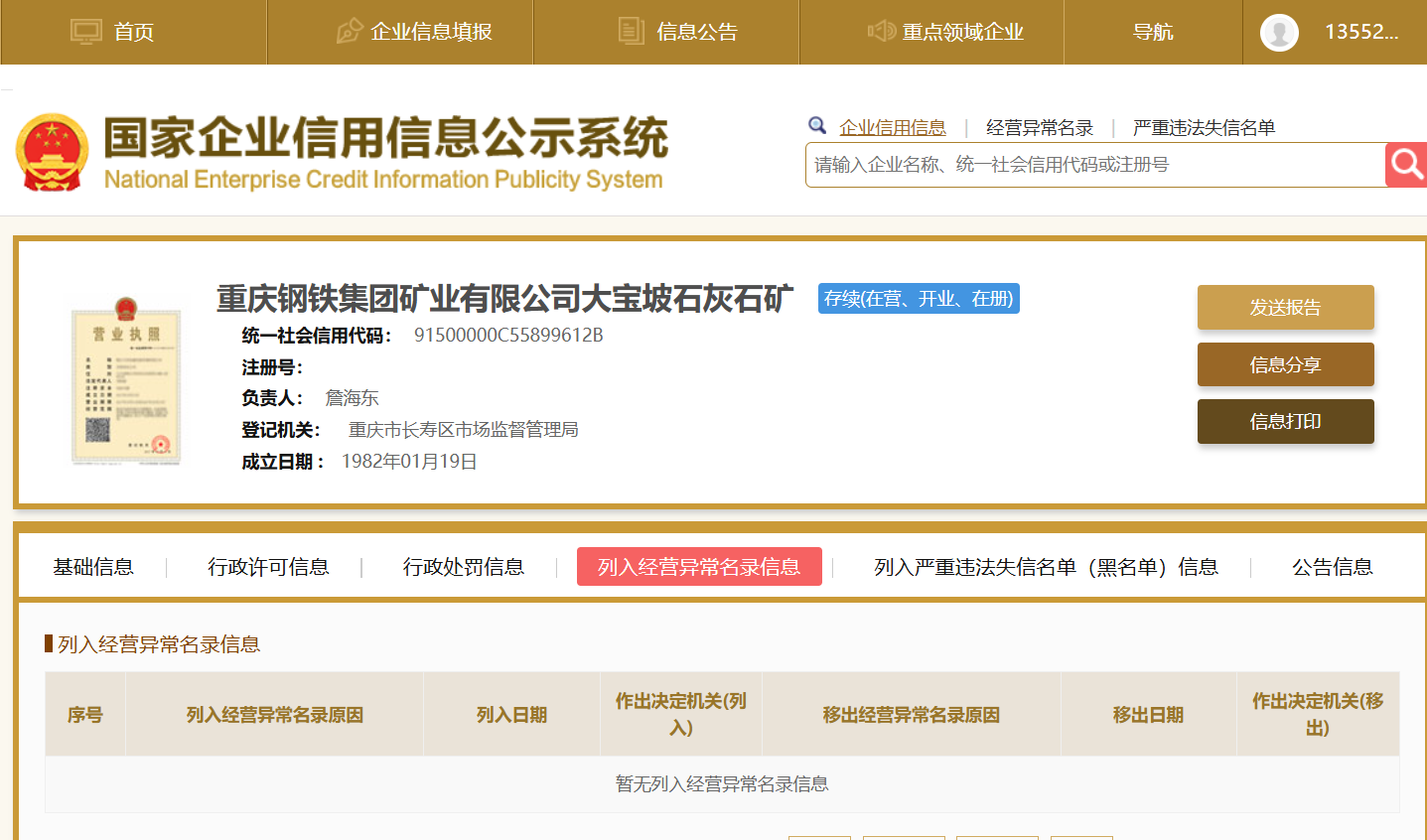Click the 作出决定机关(列入) column header
The width and height of the screenshot is (1427, 840).
pyautogui.click(x=681, y=715)
